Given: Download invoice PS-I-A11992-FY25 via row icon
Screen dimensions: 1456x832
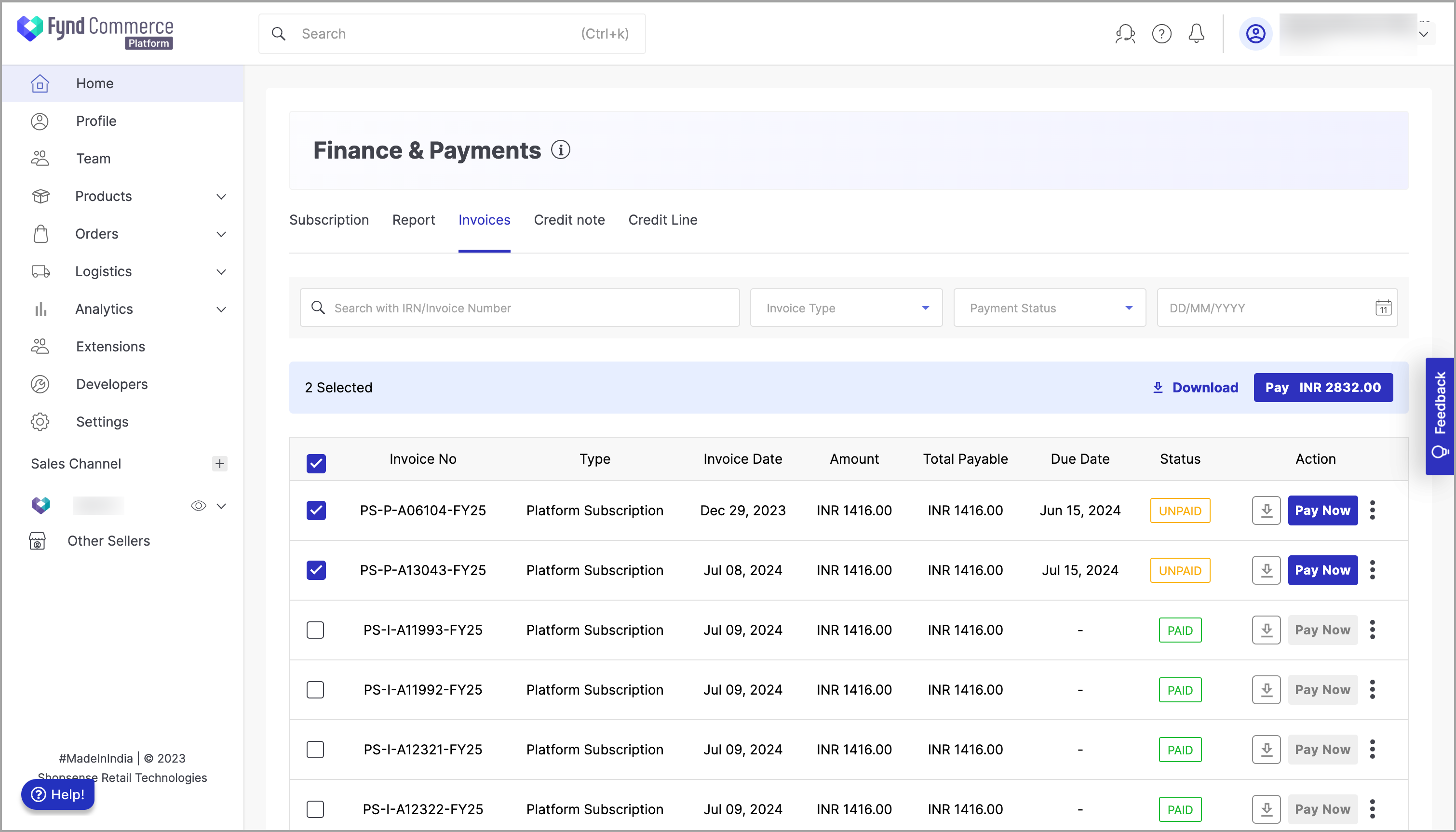Looking at the screenshot, I should (1266, 690).
